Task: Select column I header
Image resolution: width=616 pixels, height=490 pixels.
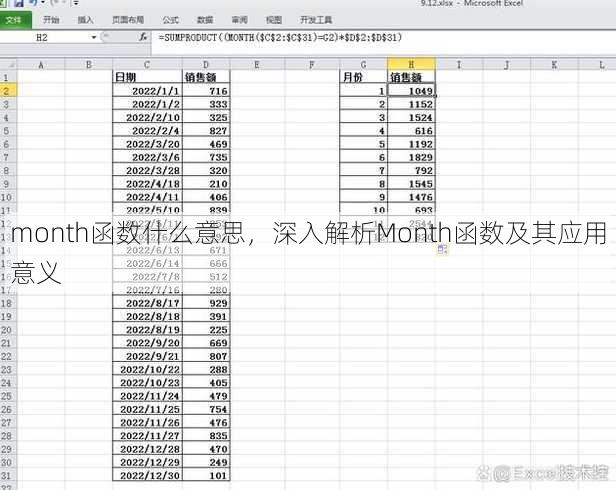Action: click(x=459, y=64)
